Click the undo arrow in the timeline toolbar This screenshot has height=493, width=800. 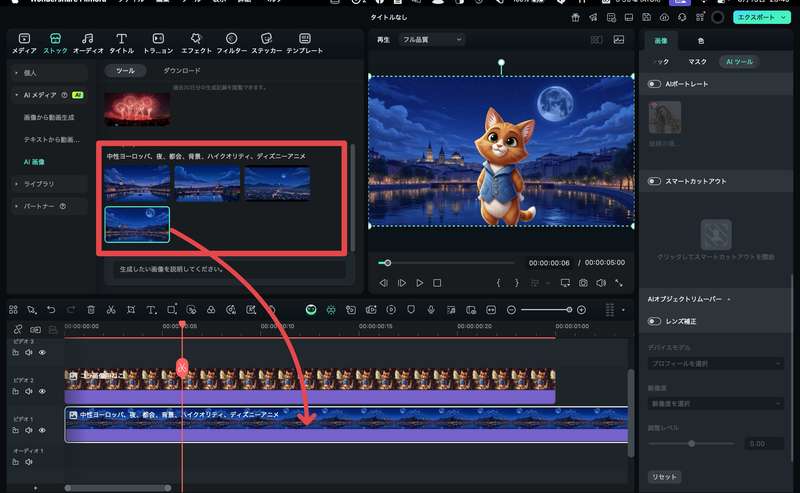point(51,310)
